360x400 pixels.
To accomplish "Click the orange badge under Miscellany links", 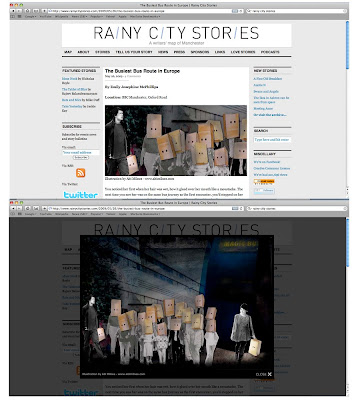I will [x=264, y=182].
